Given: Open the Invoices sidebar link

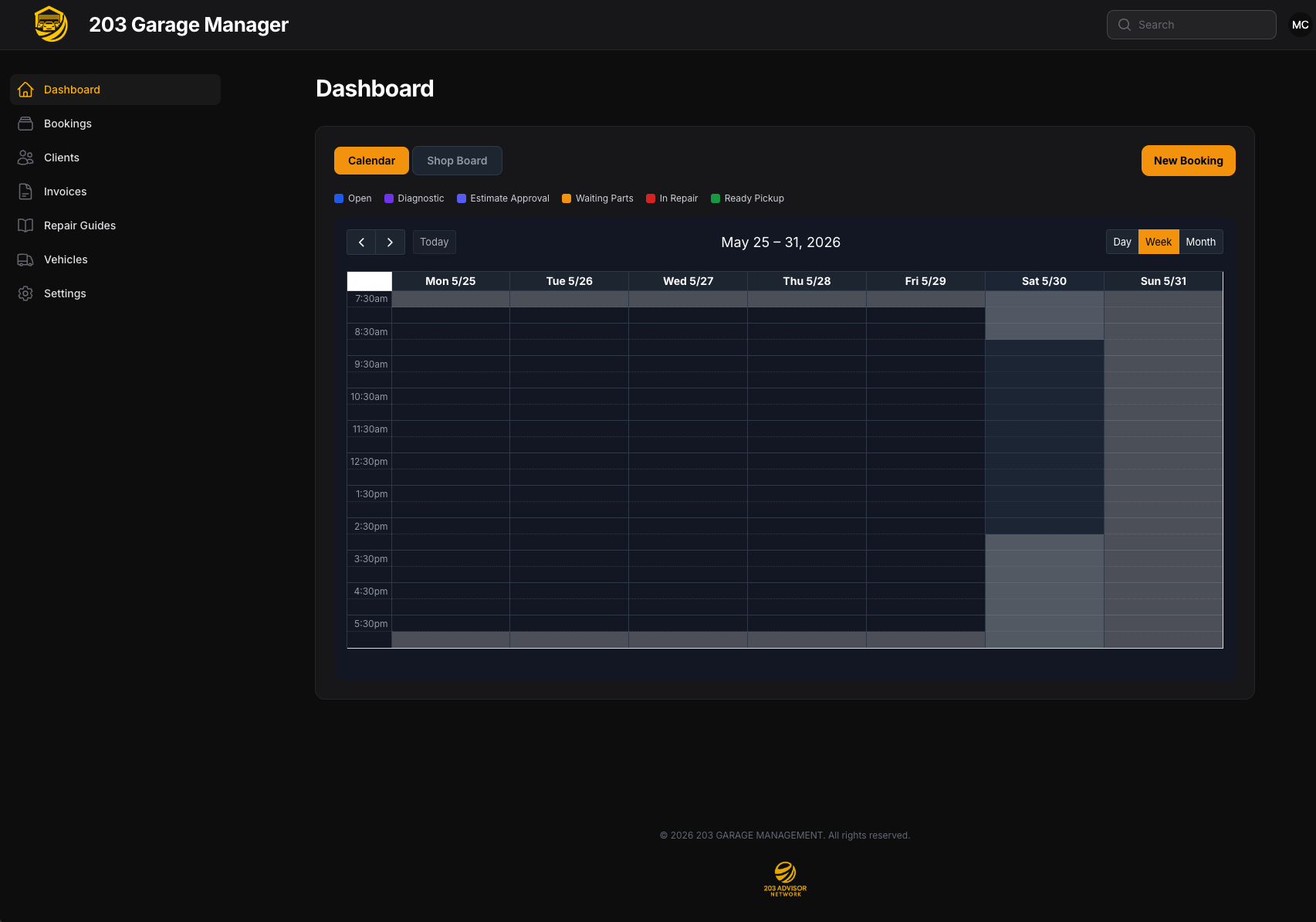Looking at the screenshot, I should [x=115, y=192].
